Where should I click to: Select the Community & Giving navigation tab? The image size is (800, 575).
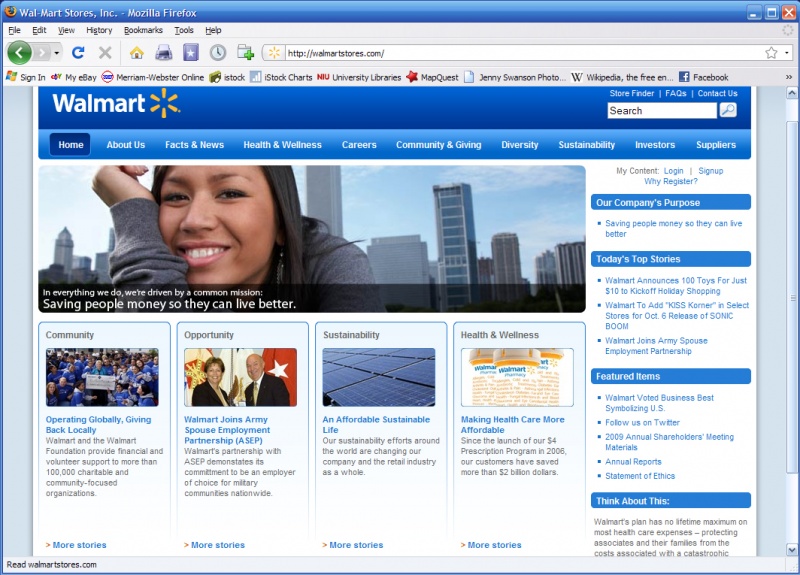[x=439, y=145]
